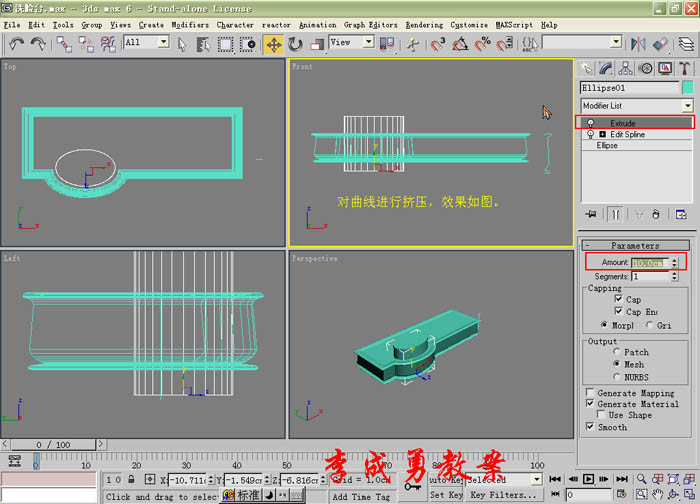
Task: Click the Pin Stack icon
Action: (591, 214)
